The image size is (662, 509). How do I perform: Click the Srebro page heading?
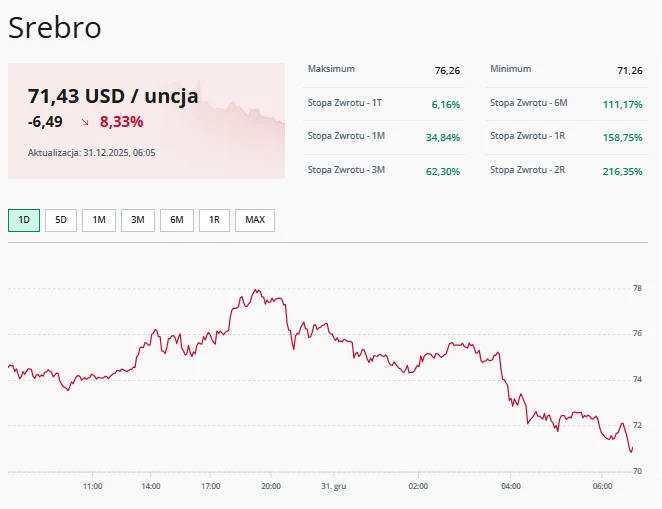55,28
